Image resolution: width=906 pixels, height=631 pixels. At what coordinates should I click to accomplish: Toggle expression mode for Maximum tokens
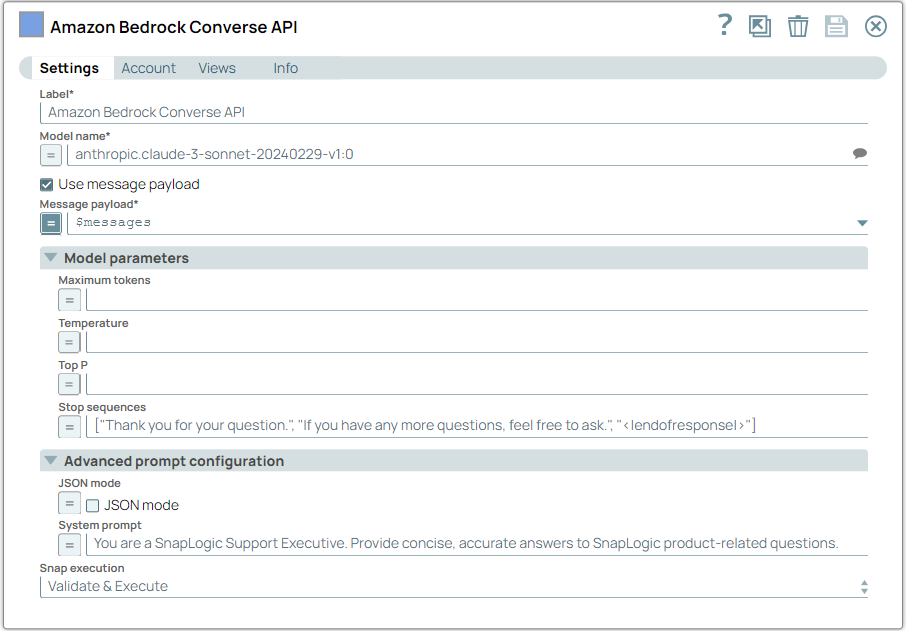(69, 299)
